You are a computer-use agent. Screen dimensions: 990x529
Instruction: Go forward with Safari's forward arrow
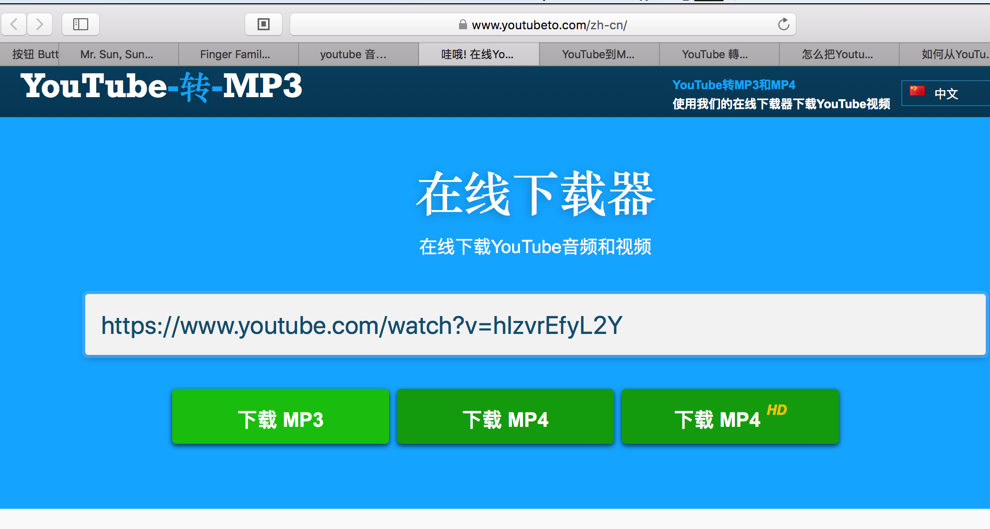[39, 25]
